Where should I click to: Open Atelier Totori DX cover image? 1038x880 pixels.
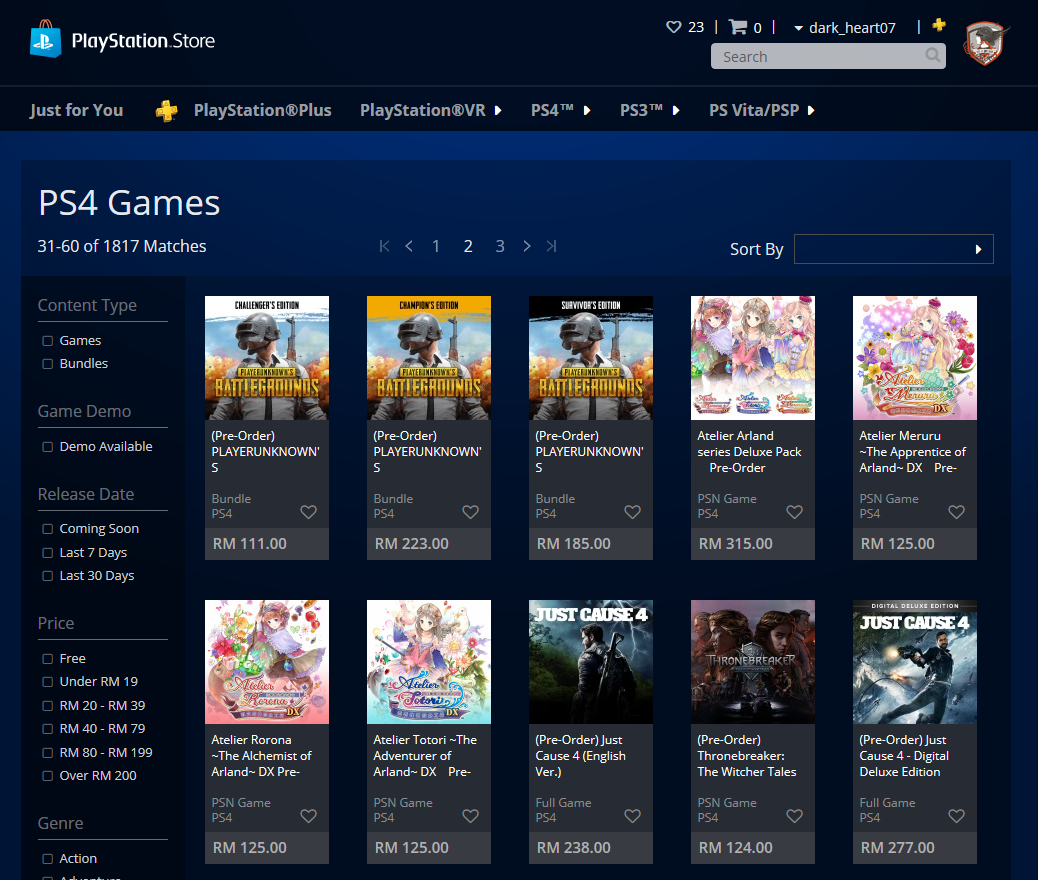[x=429, y=661]
